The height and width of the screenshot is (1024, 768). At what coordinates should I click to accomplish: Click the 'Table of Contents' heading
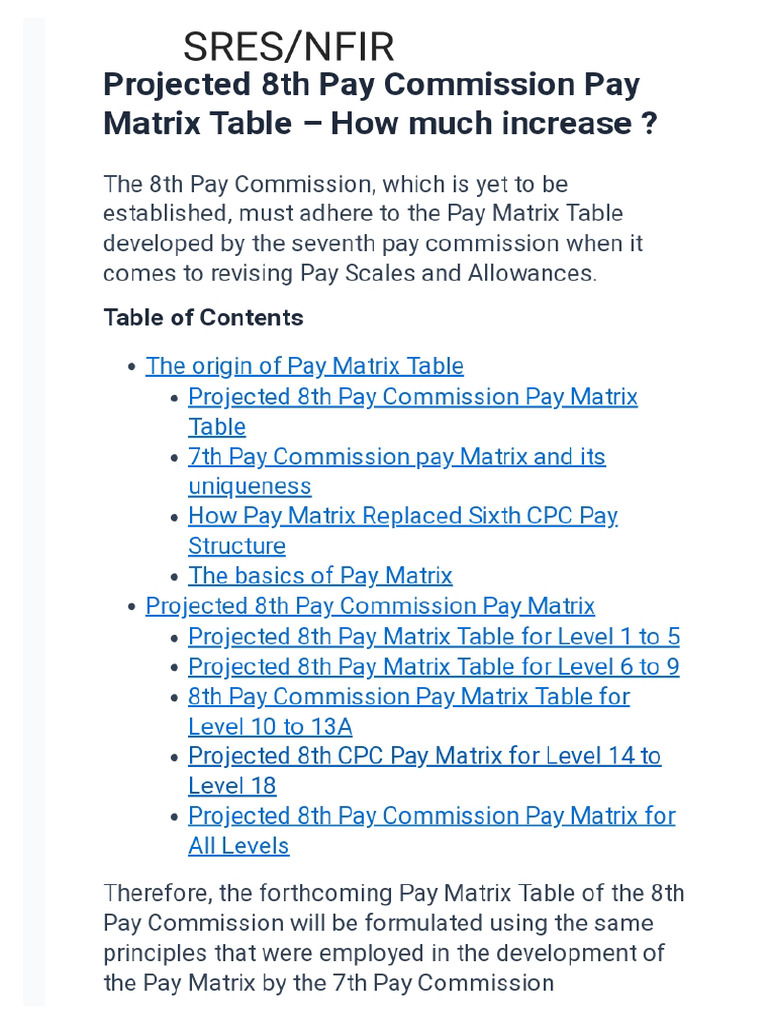[x=203, y=318]
